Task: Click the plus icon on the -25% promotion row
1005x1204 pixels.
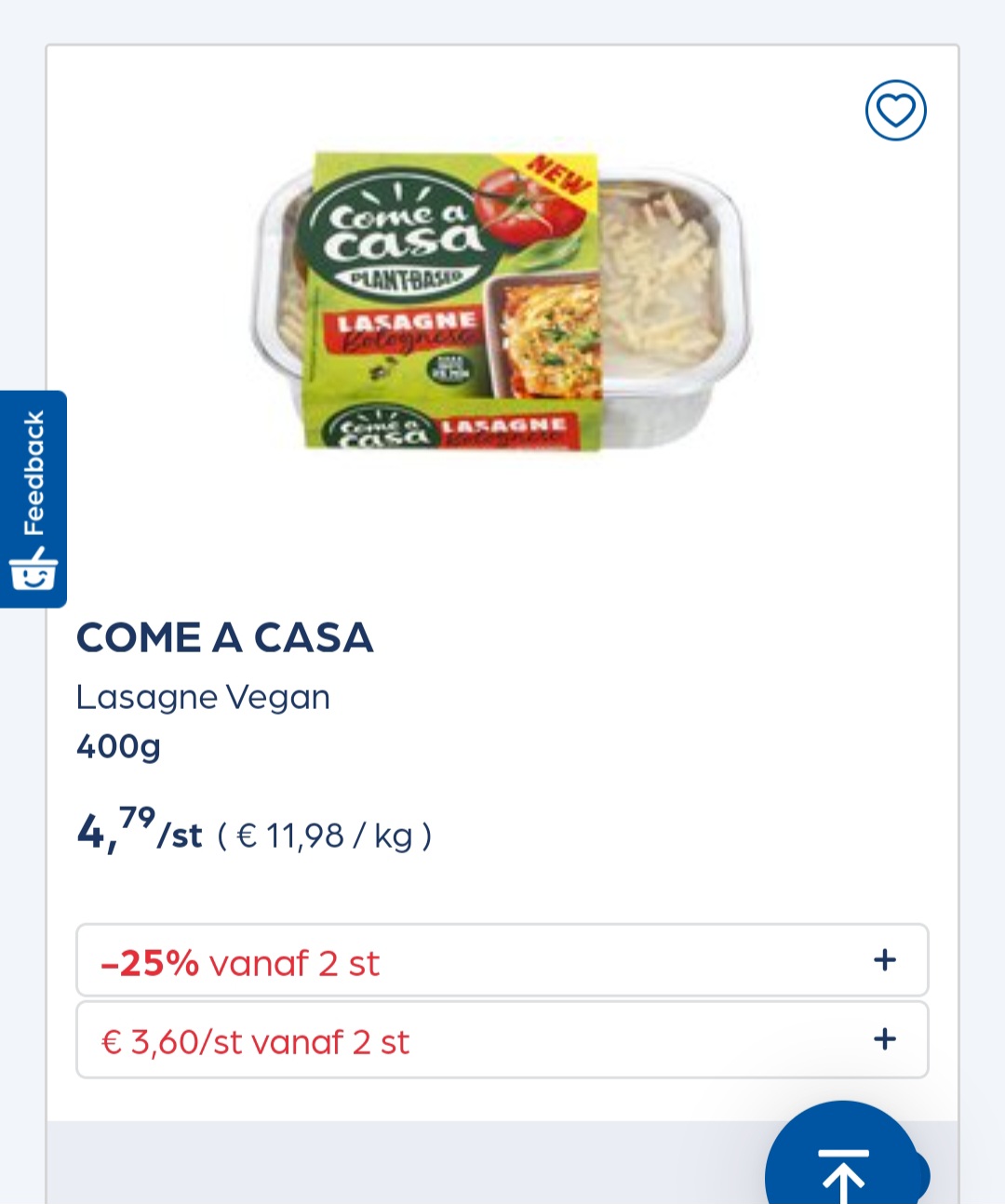Action: coord(884,959)
